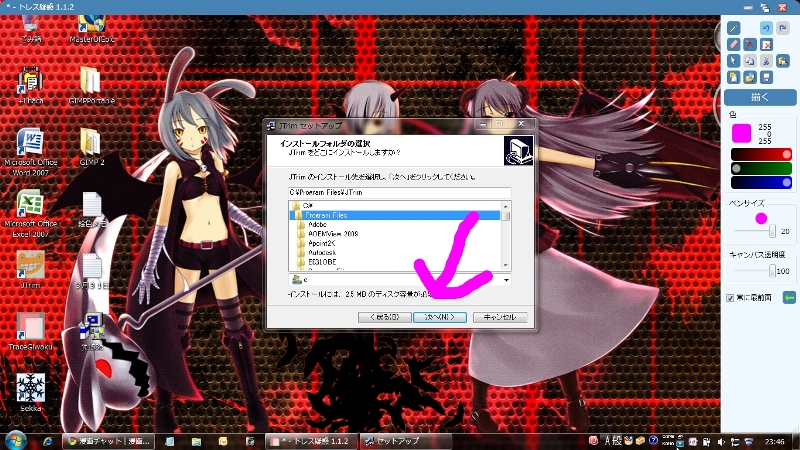Click the GIMPPortable folder icon

92,86
